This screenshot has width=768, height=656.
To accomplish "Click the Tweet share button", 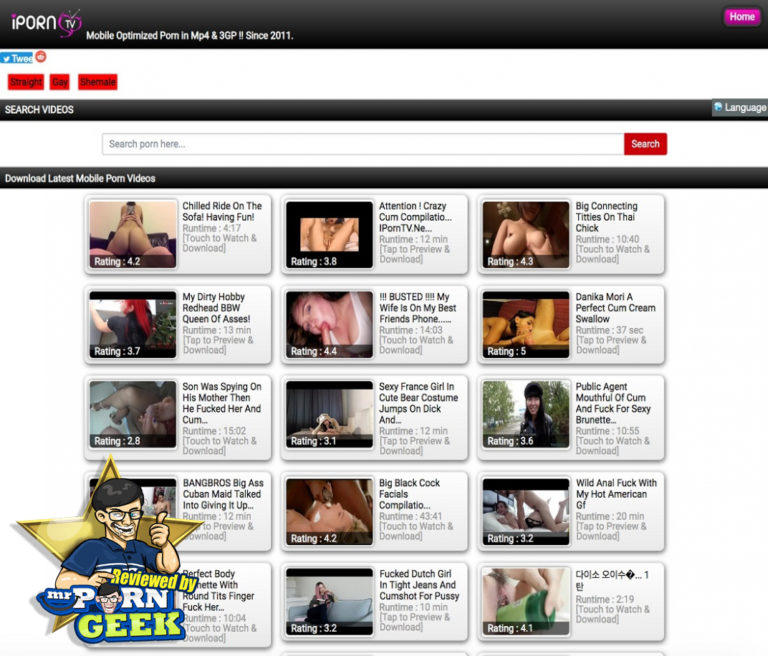I will click(17, 58).
